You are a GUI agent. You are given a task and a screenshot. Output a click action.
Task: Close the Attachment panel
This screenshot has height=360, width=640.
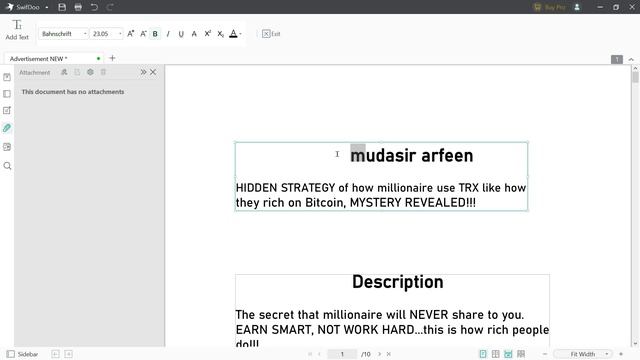[x=153, y=72]
